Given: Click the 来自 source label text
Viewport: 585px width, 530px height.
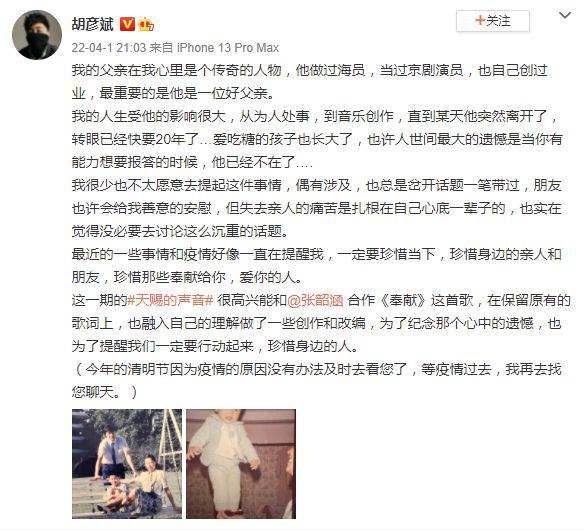Looking at the screenshot, I should [x=161, y=48].
